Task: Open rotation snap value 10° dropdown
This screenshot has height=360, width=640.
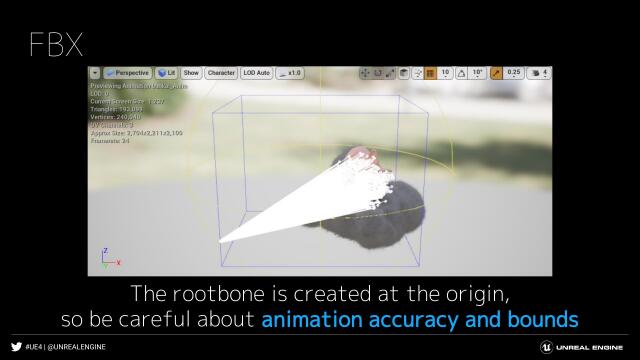Action: [477, 73]
